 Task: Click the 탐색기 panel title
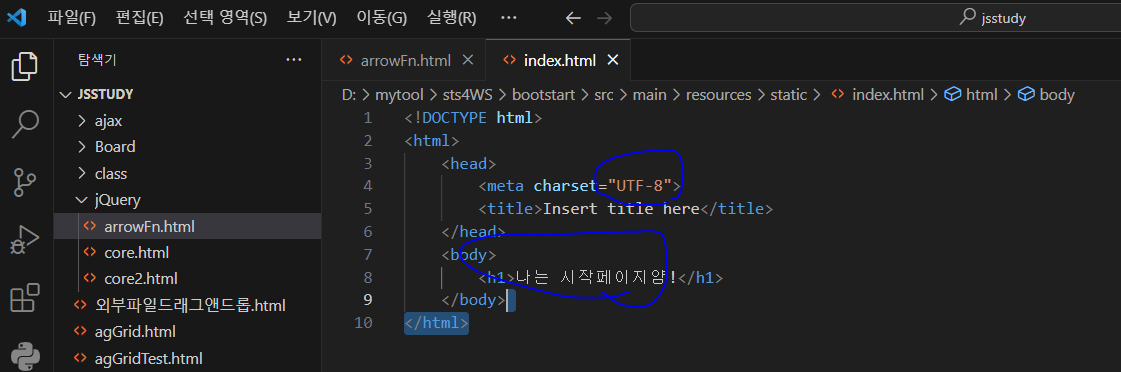click(x=97, y=60)
